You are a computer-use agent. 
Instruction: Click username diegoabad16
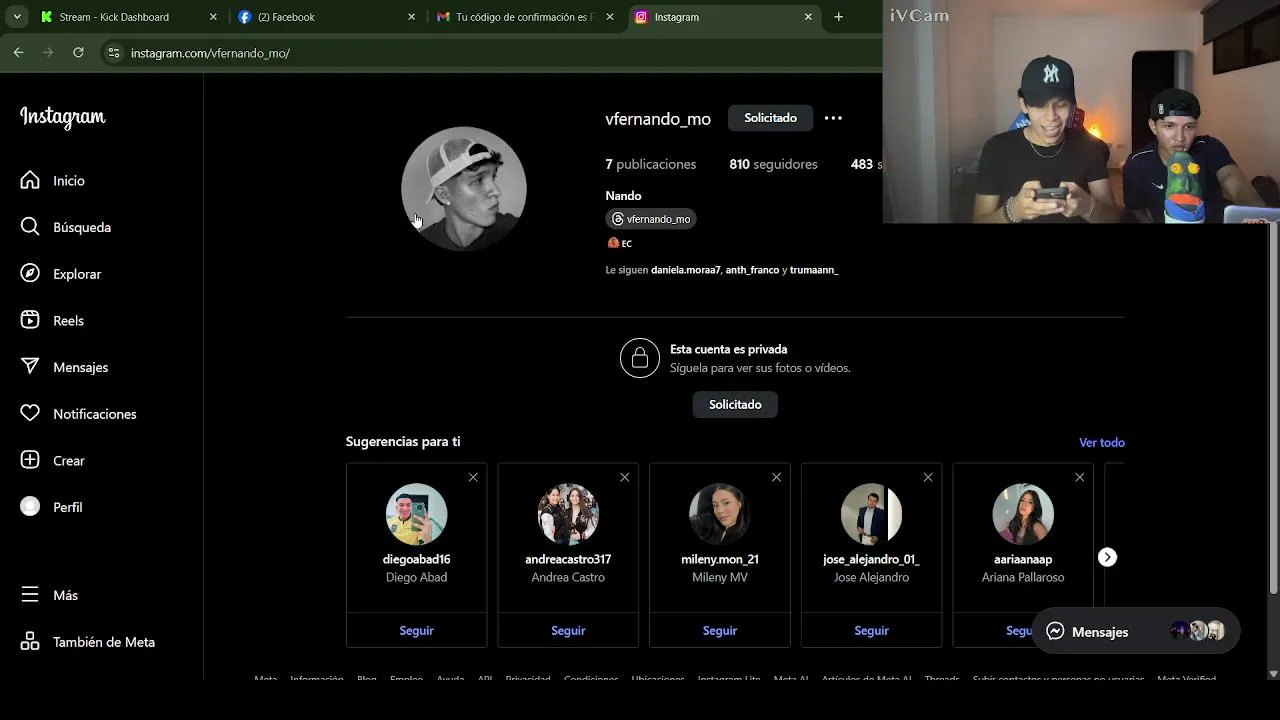(416, 559)
